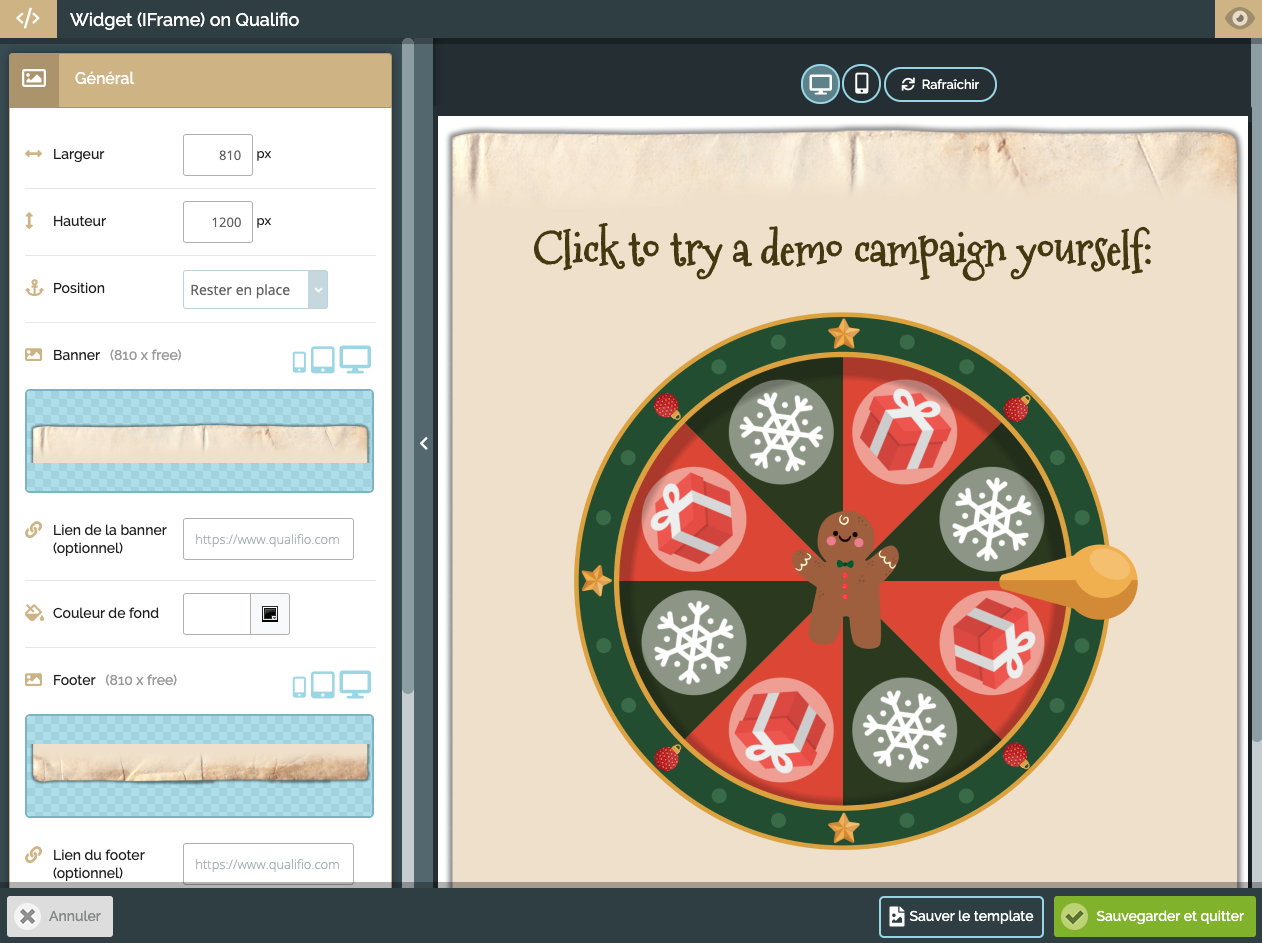Click the Banner image thumbnail
The height and width of the screenshot is (943, 1262).
(x=199, y=441)
